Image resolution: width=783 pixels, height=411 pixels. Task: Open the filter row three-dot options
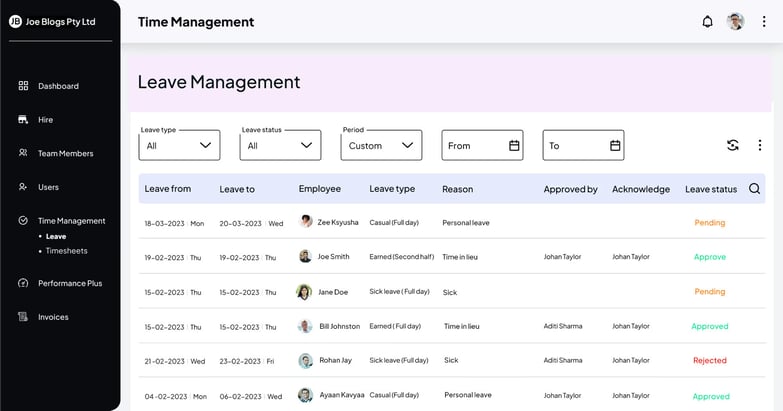[760, 145]
